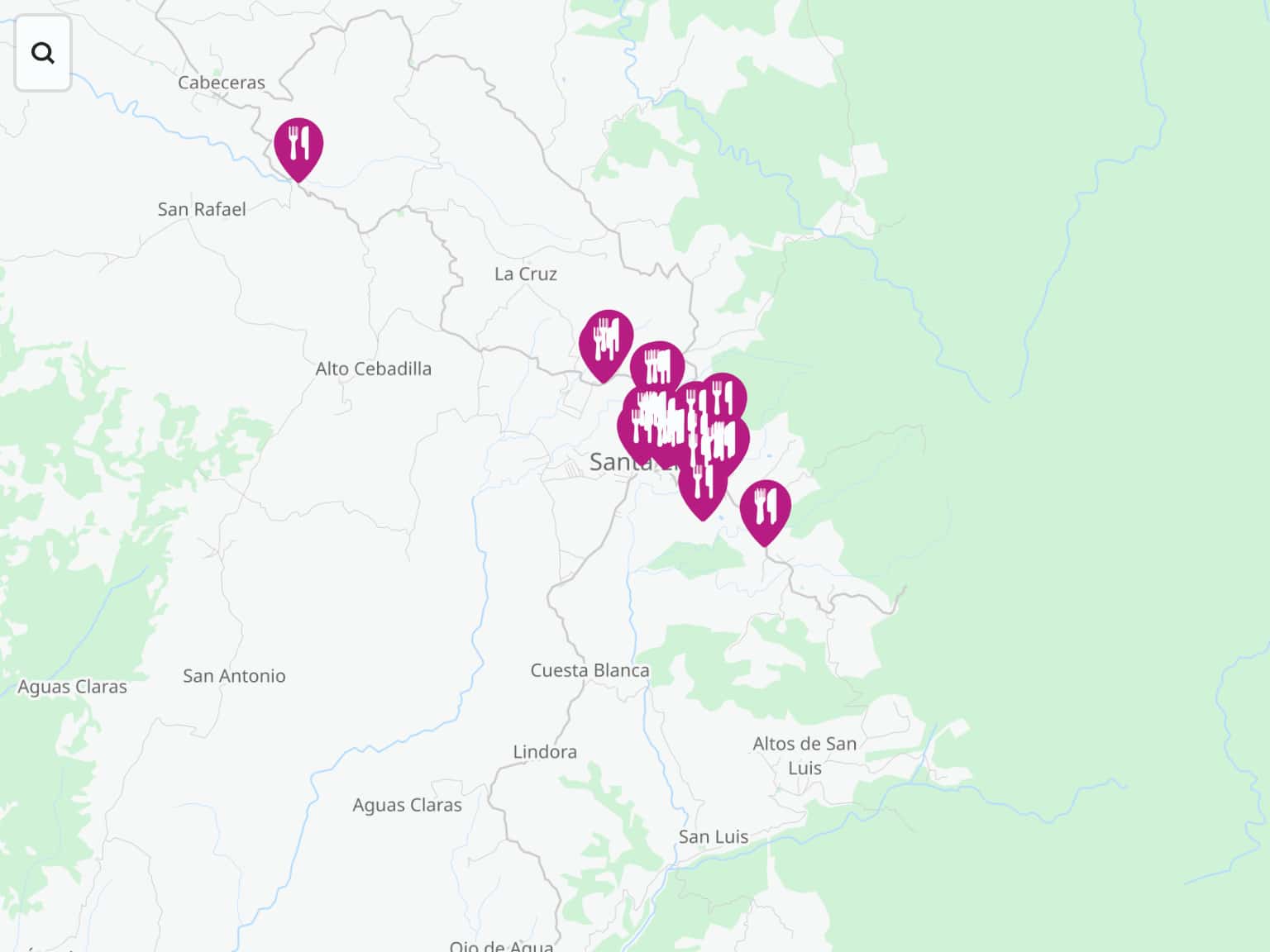The width and height of the screenshot is (1270, 952).
Task: Click the San Rafael place label
Action: pos(202,209)
